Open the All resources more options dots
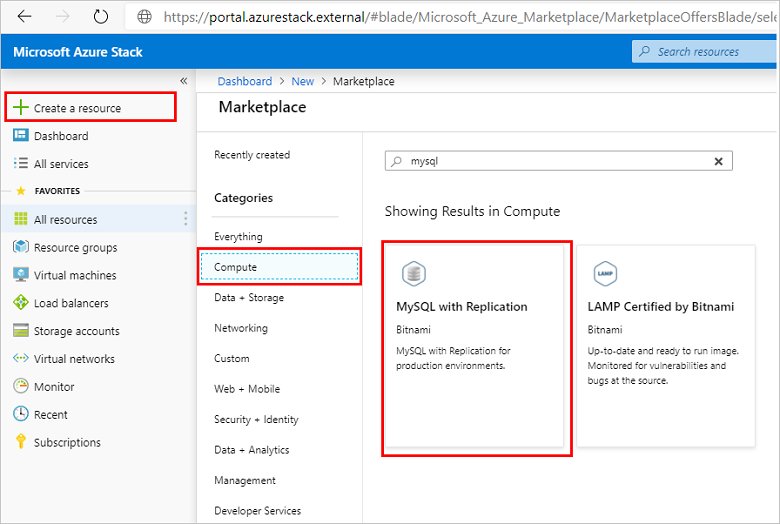The width and height of the screenshot is (780, 524). pyautogui.click(x=185, y=219)
